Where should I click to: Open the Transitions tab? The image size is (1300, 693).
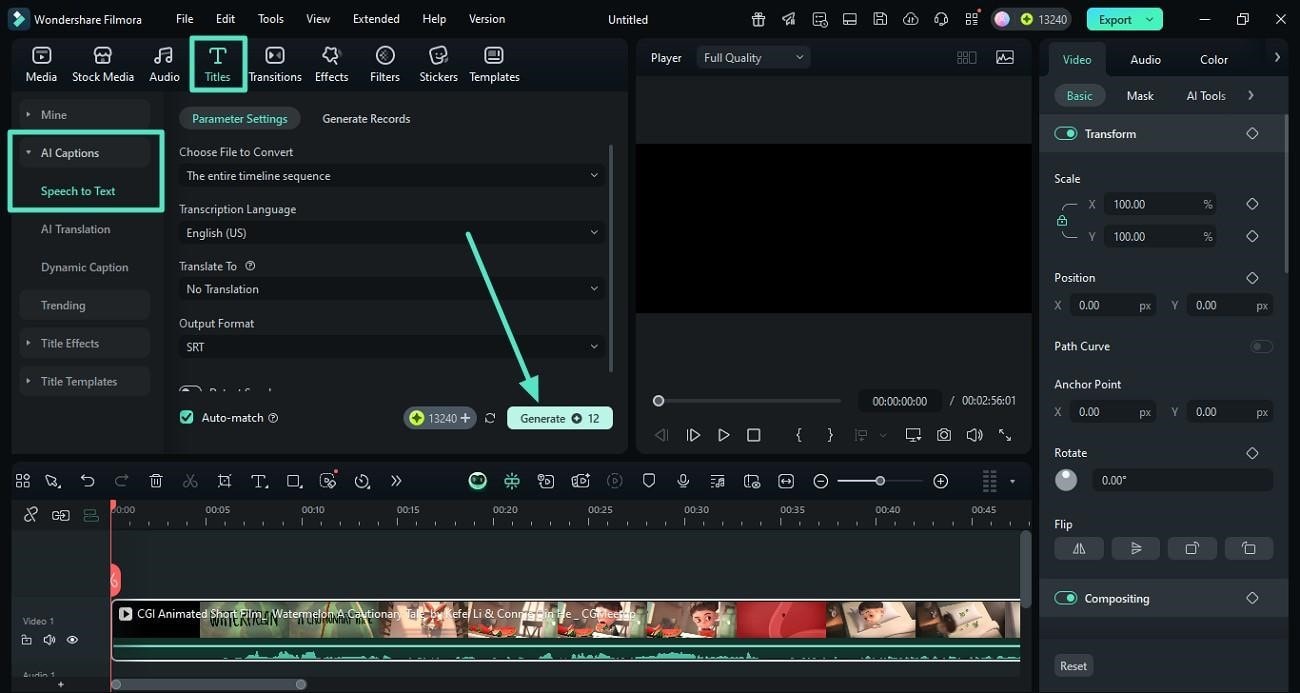click(275, 64)
